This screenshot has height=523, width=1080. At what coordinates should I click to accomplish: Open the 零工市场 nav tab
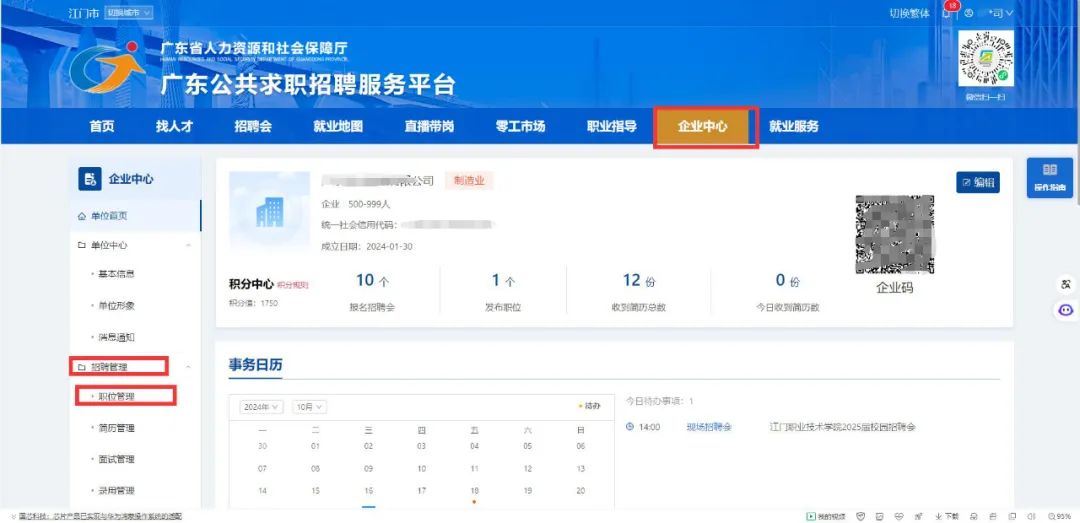pos(520,127)
